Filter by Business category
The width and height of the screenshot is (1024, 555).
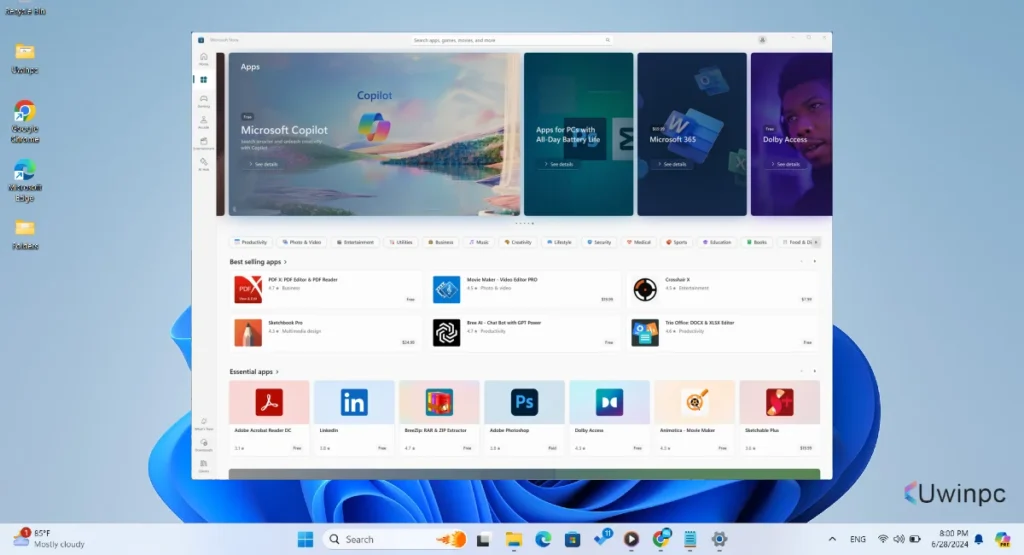coord(441,242)
